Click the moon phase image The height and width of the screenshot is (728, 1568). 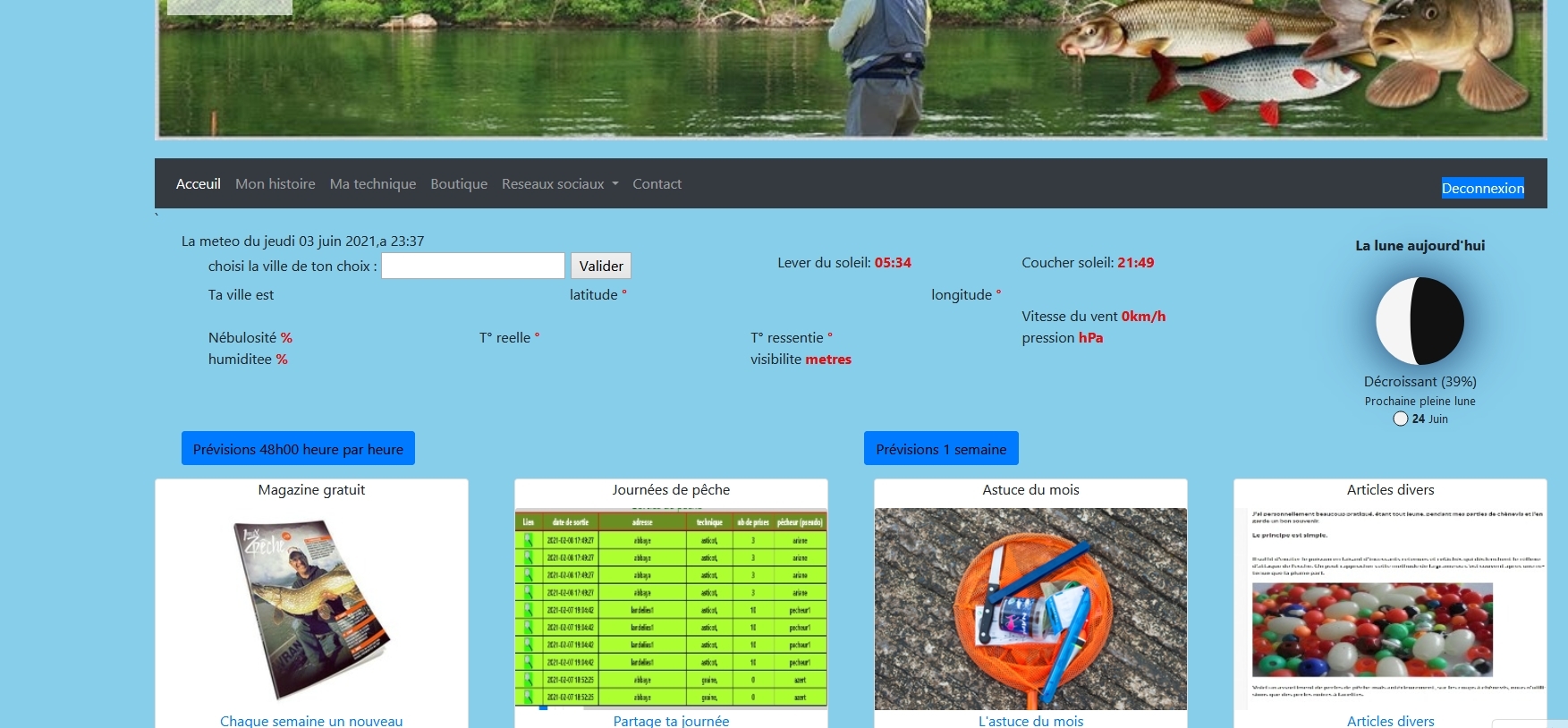1420,321
